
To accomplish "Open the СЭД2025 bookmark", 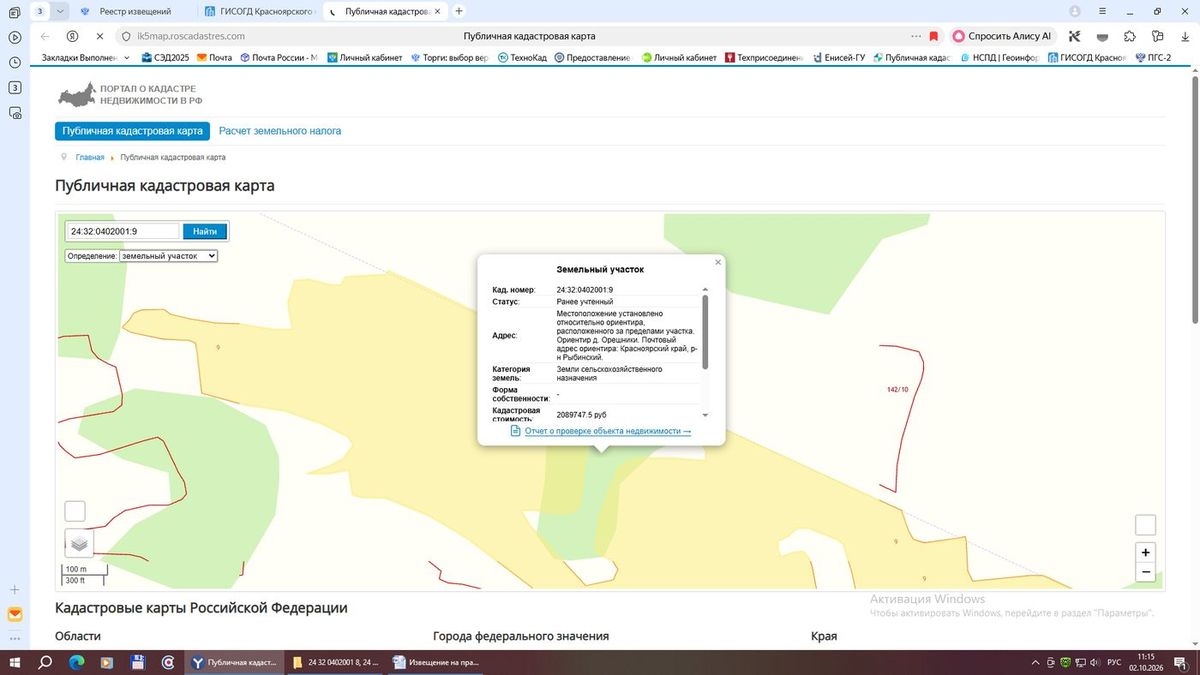I will [x=166, y=58].
